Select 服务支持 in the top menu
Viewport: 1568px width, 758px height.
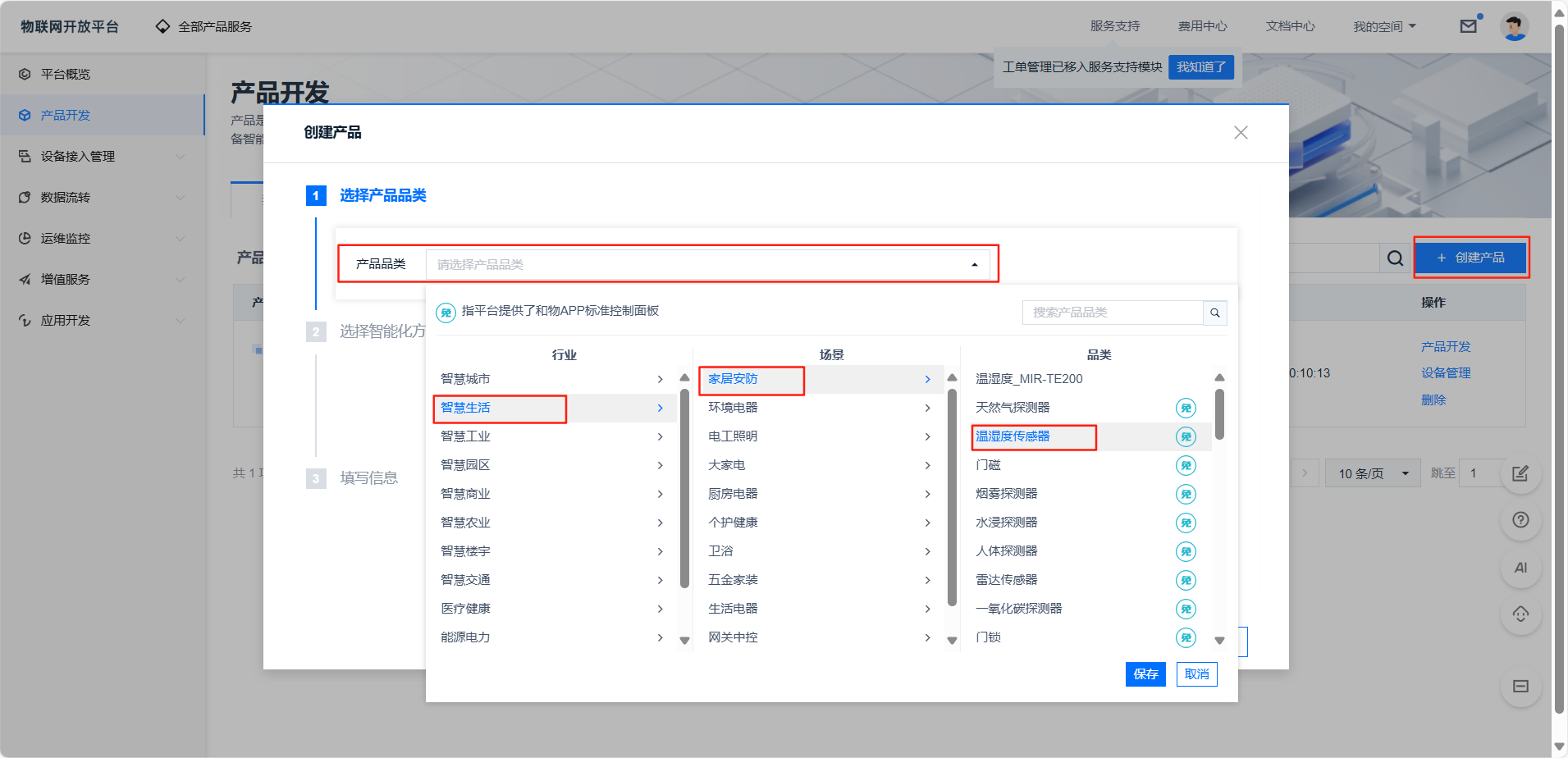pyautogui.click(x=1113, y=25)
